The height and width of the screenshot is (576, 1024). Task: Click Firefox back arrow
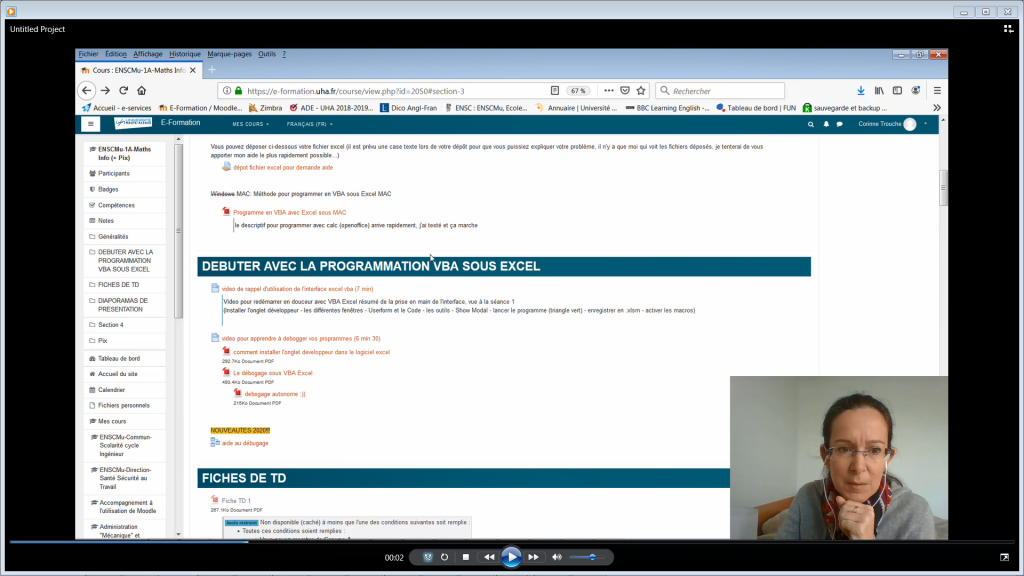coord(87,91)
